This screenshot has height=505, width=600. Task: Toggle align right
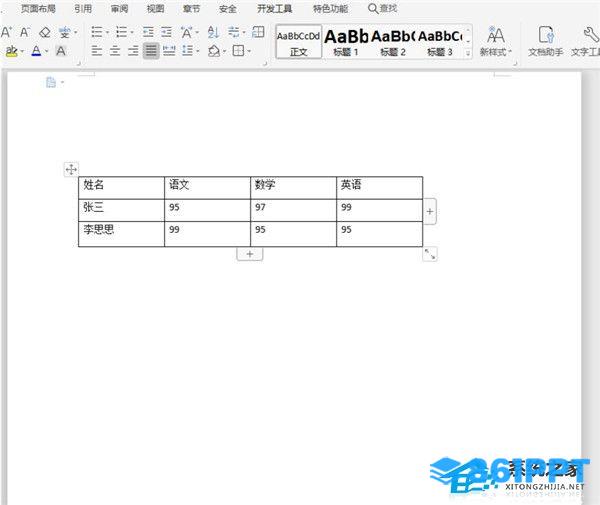click(133, 50)
